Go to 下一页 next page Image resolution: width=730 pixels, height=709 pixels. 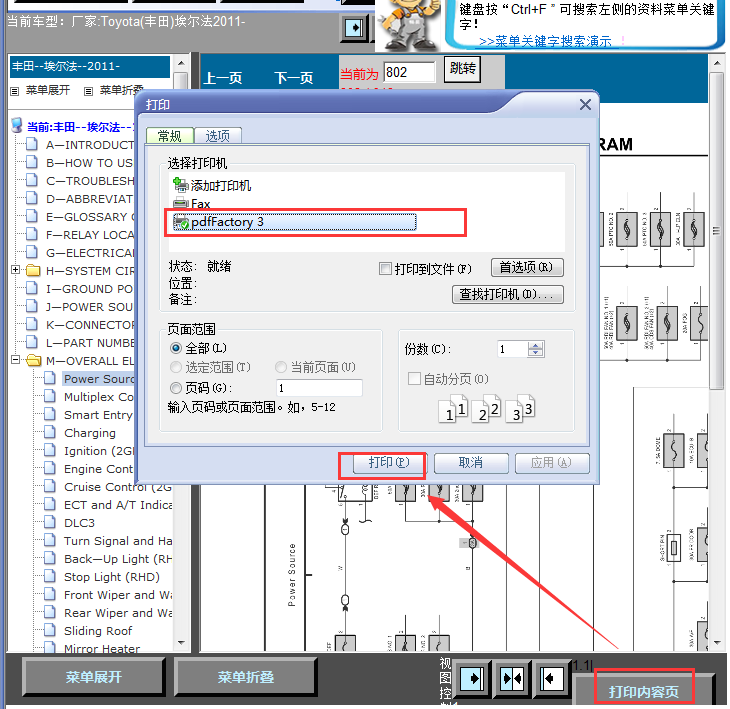point(294,78)
